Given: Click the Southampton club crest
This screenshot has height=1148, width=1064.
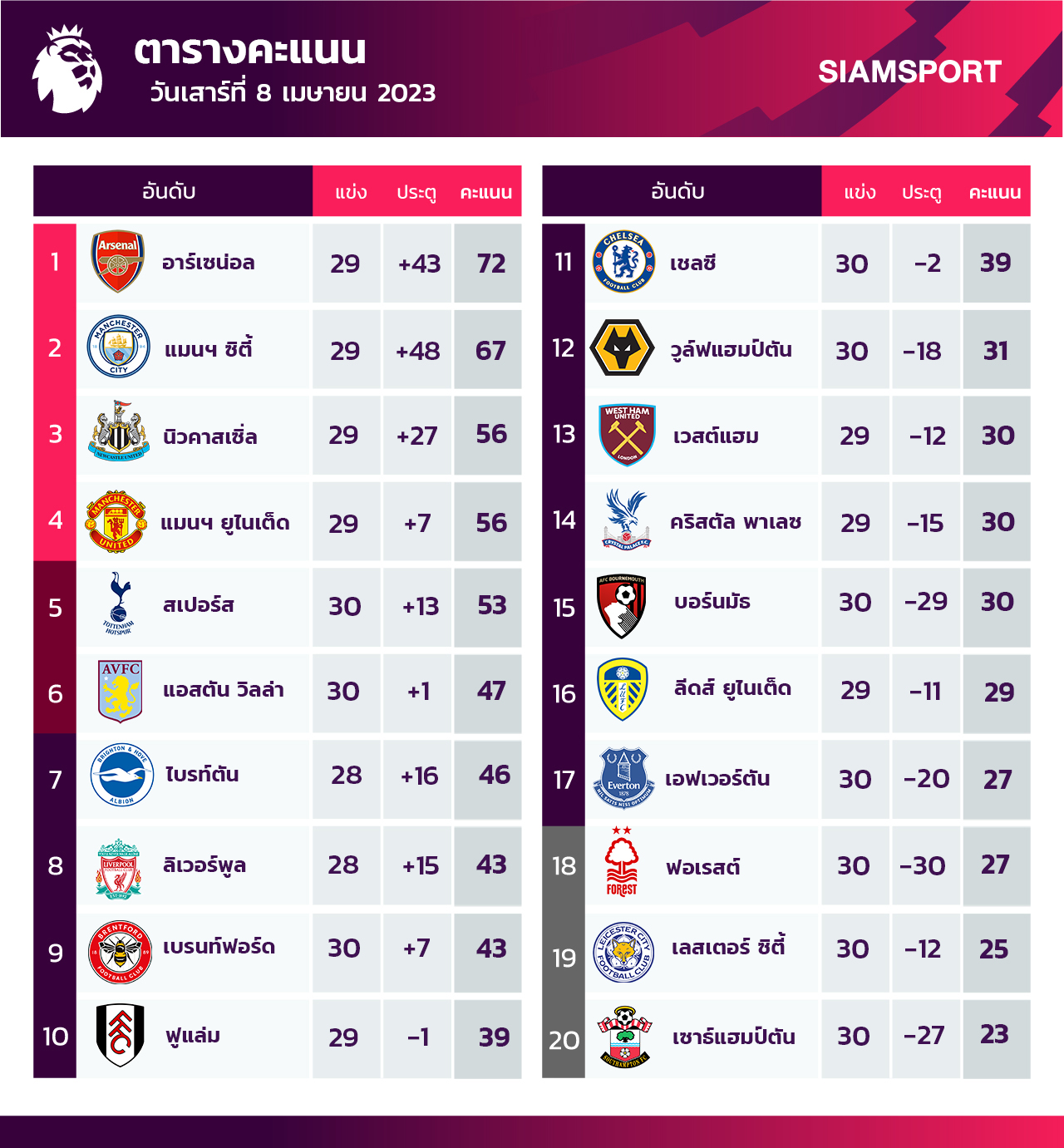Looking at the screenshot, I should pos(625,1036).
